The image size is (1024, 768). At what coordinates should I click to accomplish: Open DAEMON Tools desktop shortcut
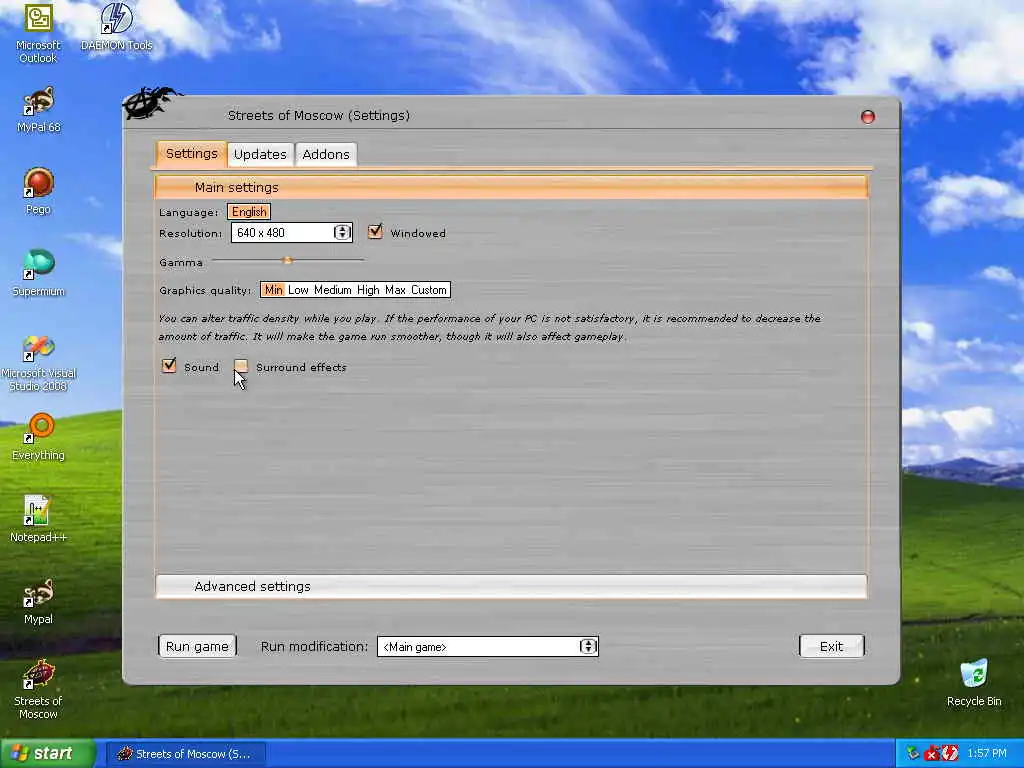pyautogui.click(x=116, y=27)
